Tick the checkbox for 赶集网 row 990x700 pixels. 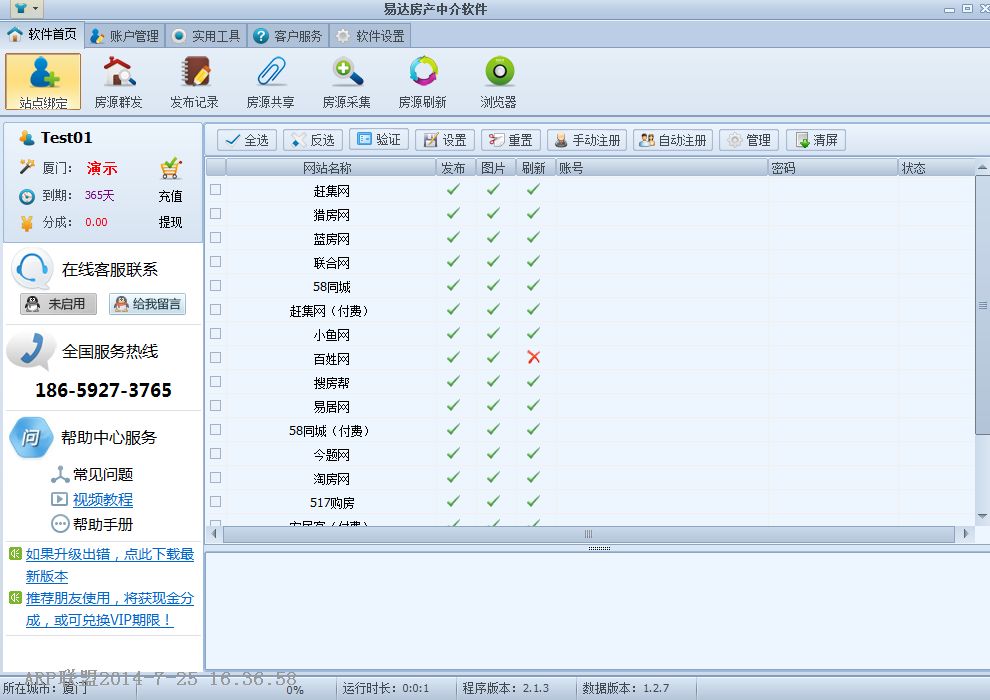215,190
